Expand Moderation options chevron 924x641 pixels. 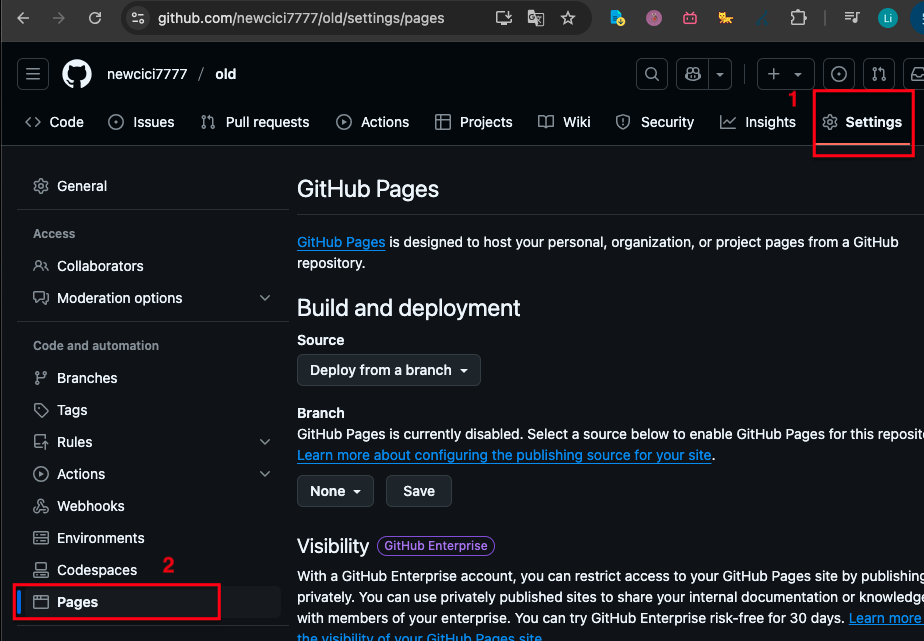tap(265, 298)
